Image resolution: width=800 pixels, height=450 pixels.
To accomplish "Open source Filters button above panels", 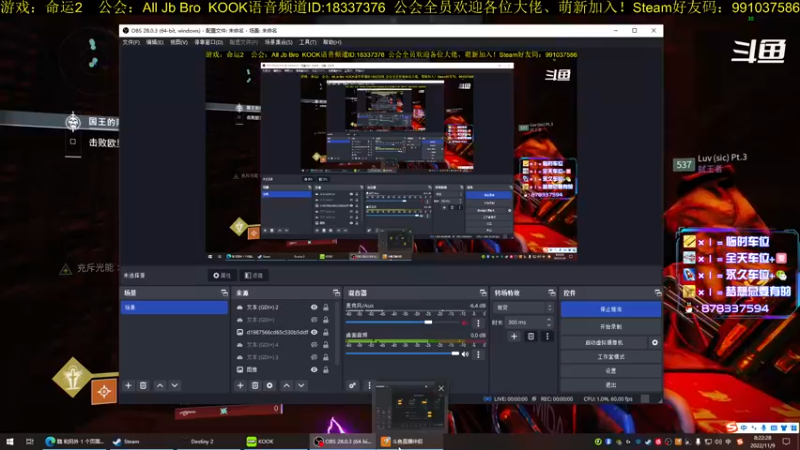I will pos(254,276).
